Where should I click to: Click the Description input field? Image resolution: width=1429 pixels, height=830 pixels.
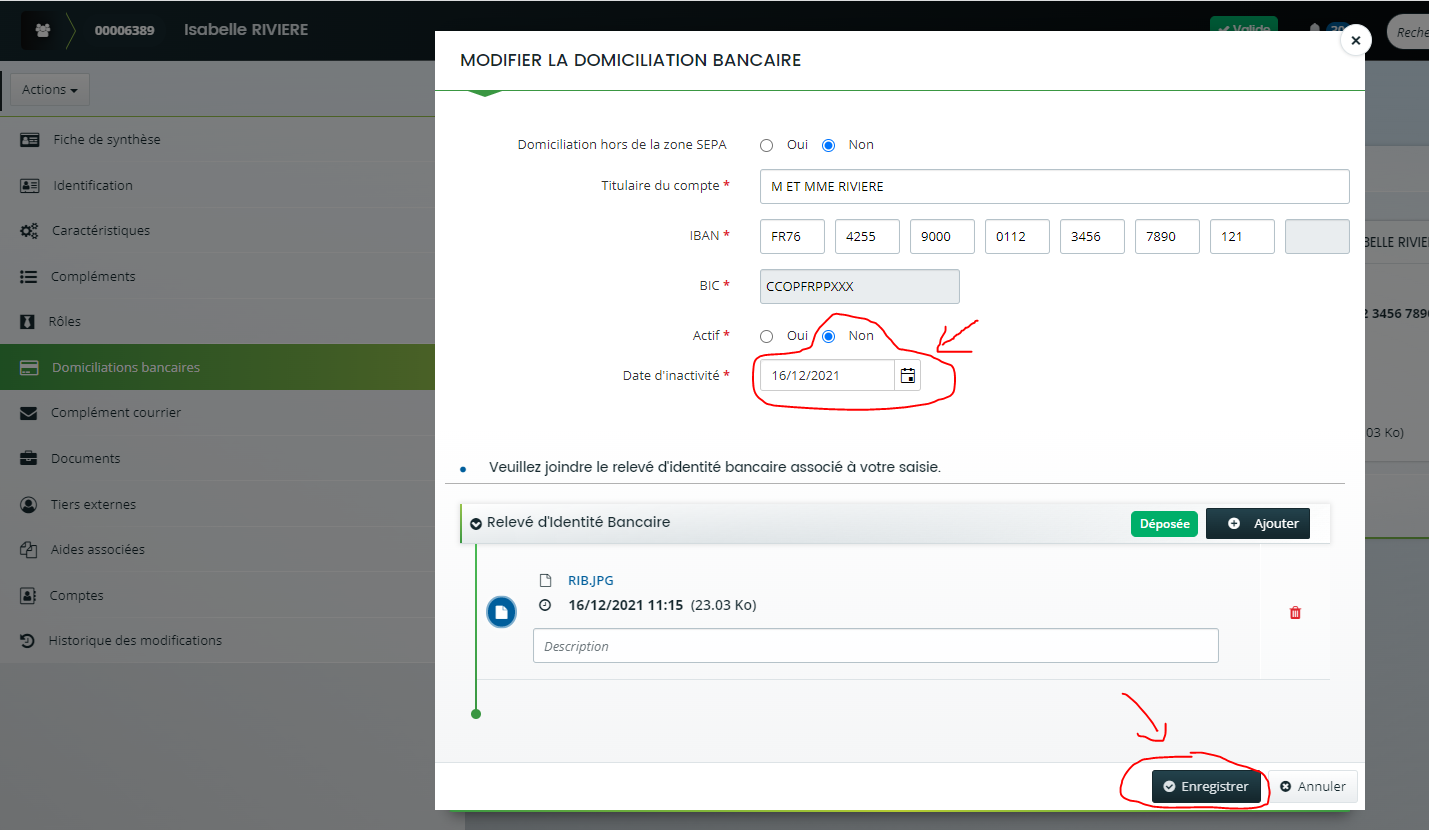pos(876,646)
